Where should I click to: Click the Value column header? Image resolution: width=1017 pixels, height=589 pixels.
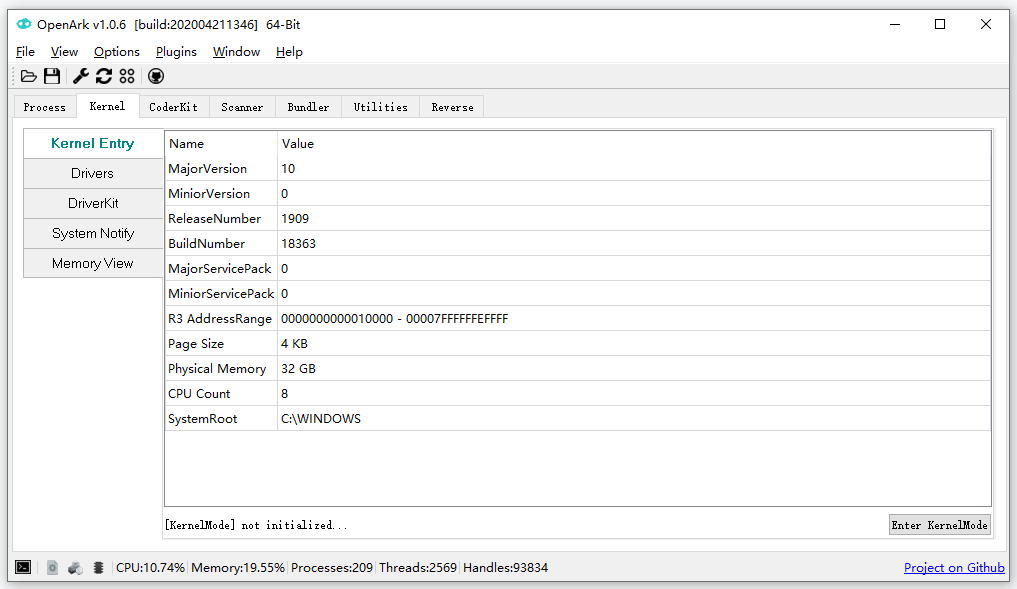634,143
